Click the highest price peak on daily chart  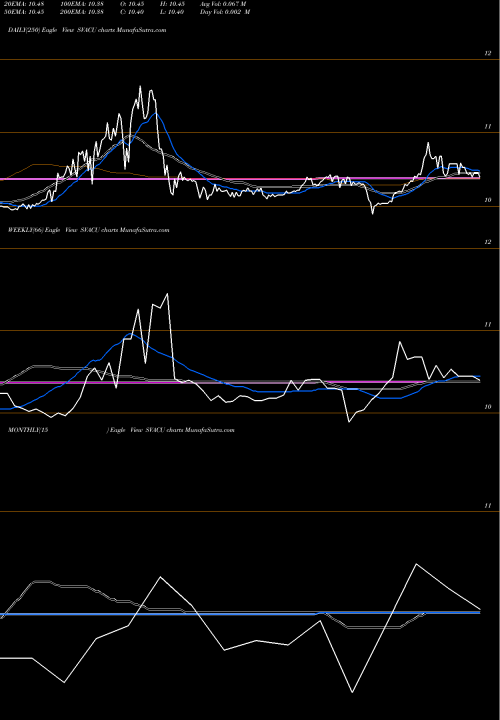point(140,86)
